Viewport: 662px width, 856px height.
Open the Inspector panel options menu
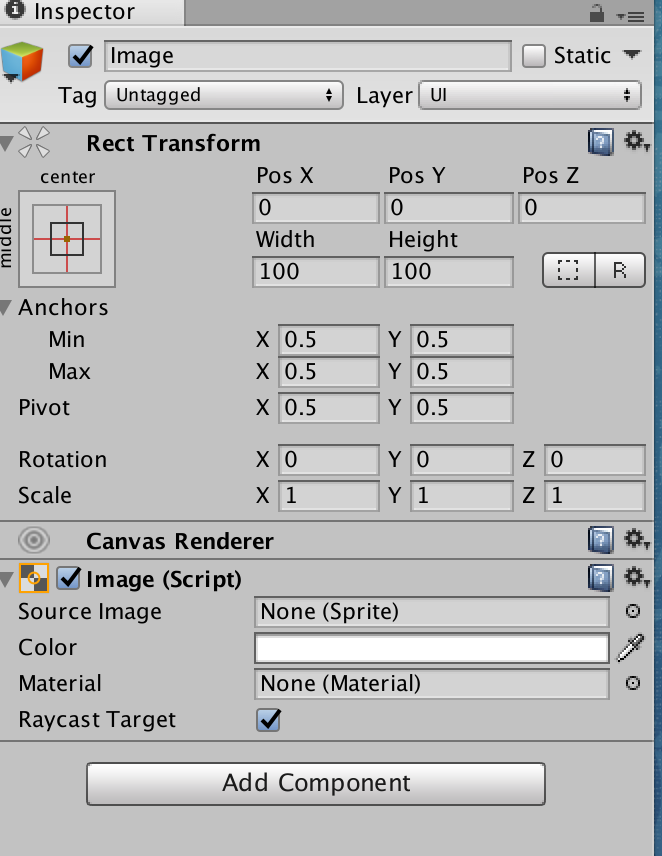pos(631,16)
